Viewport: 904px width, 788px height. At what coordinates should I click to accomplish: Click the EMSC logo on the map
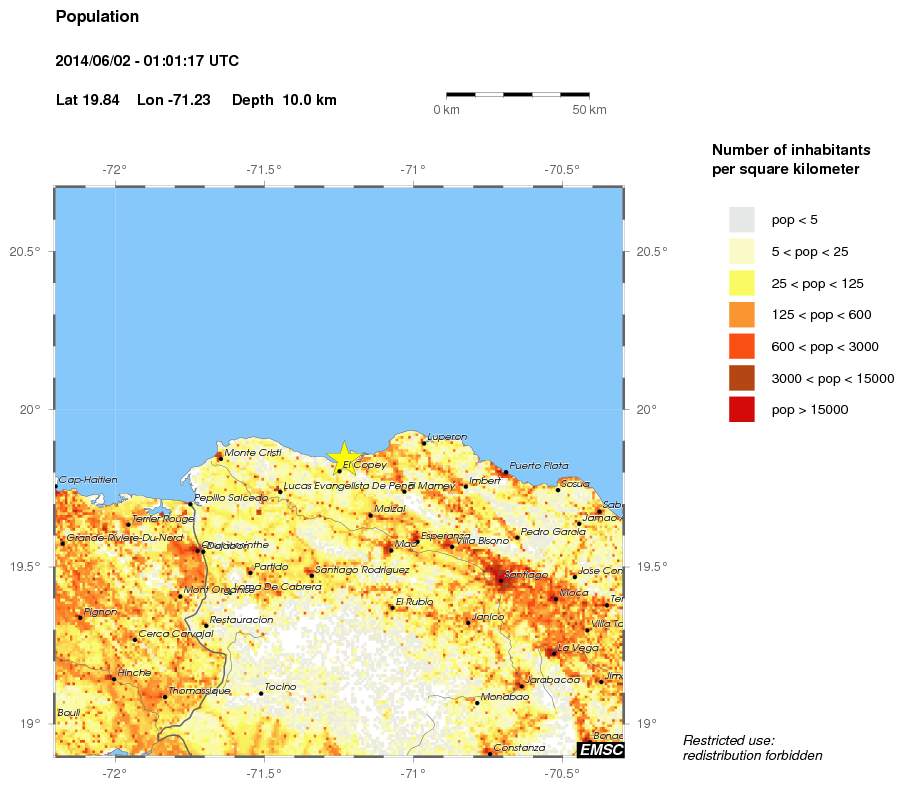coord(601,750)
